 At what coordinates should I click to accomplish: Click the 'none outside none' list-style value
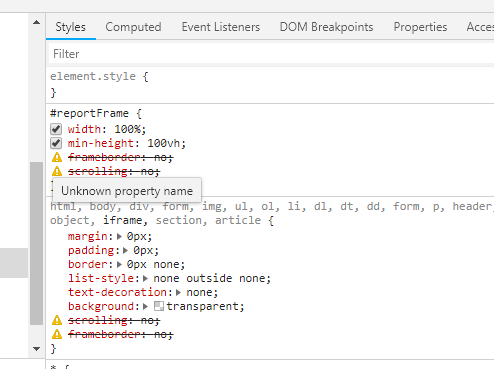point(209,278)
